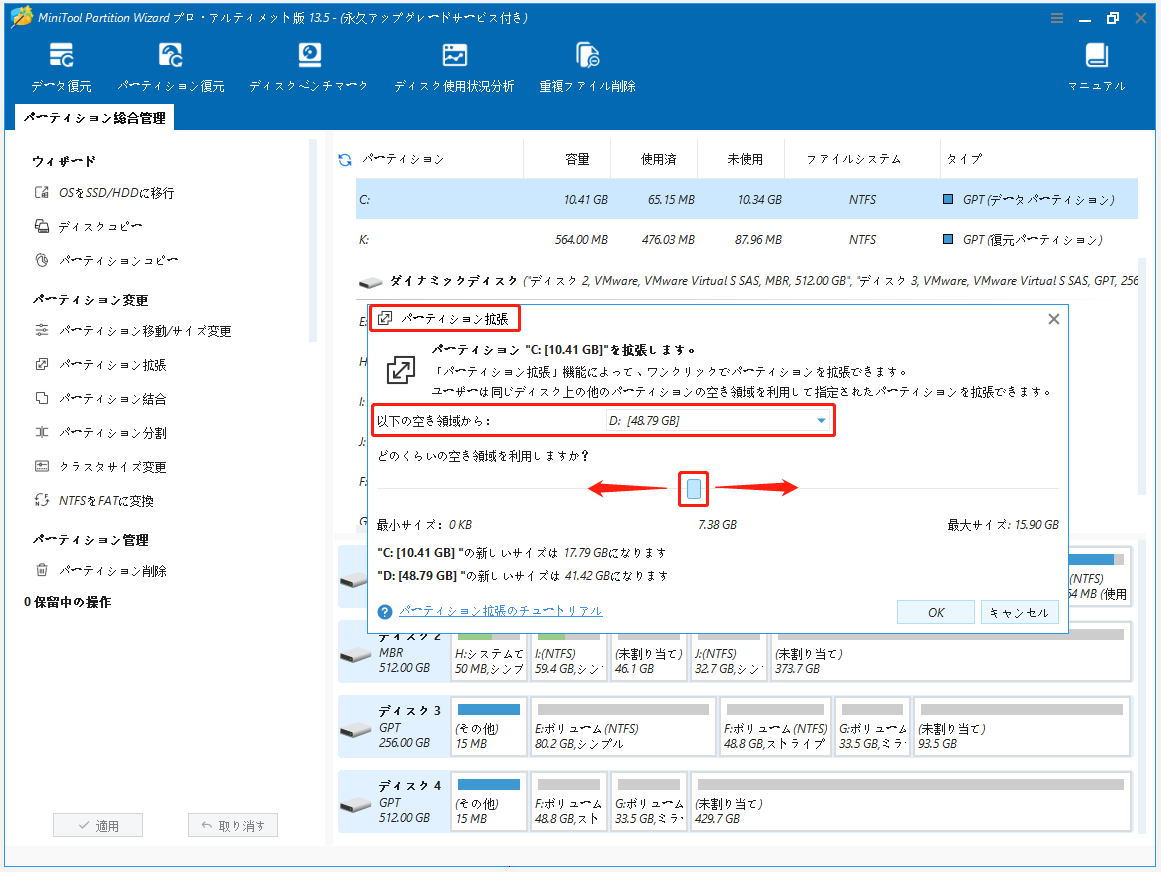Open the hamburger menu
This screenshot has width=1161, height=872.
(x=1057, y=17)
